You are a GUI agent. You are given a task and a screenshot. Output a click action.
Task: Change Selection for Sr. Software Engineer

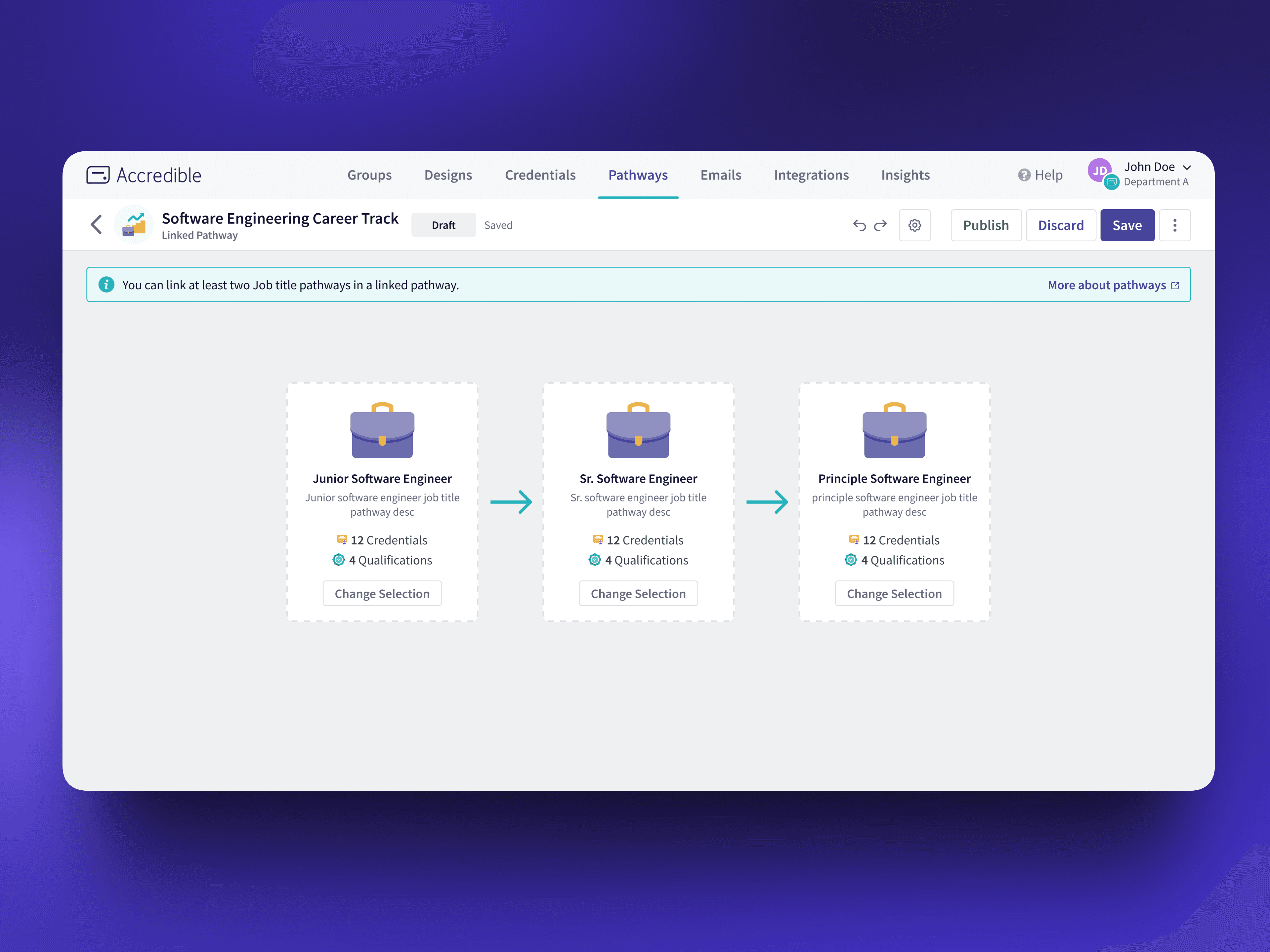638,593
